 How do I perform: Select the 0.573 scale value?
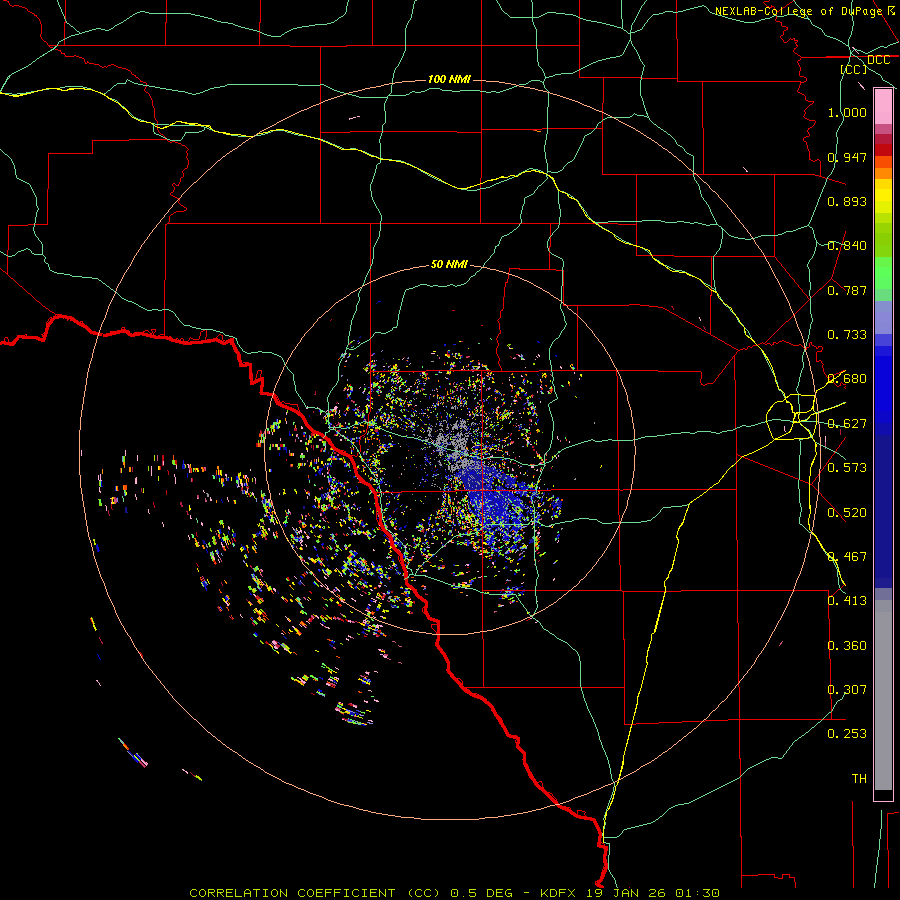847,468
